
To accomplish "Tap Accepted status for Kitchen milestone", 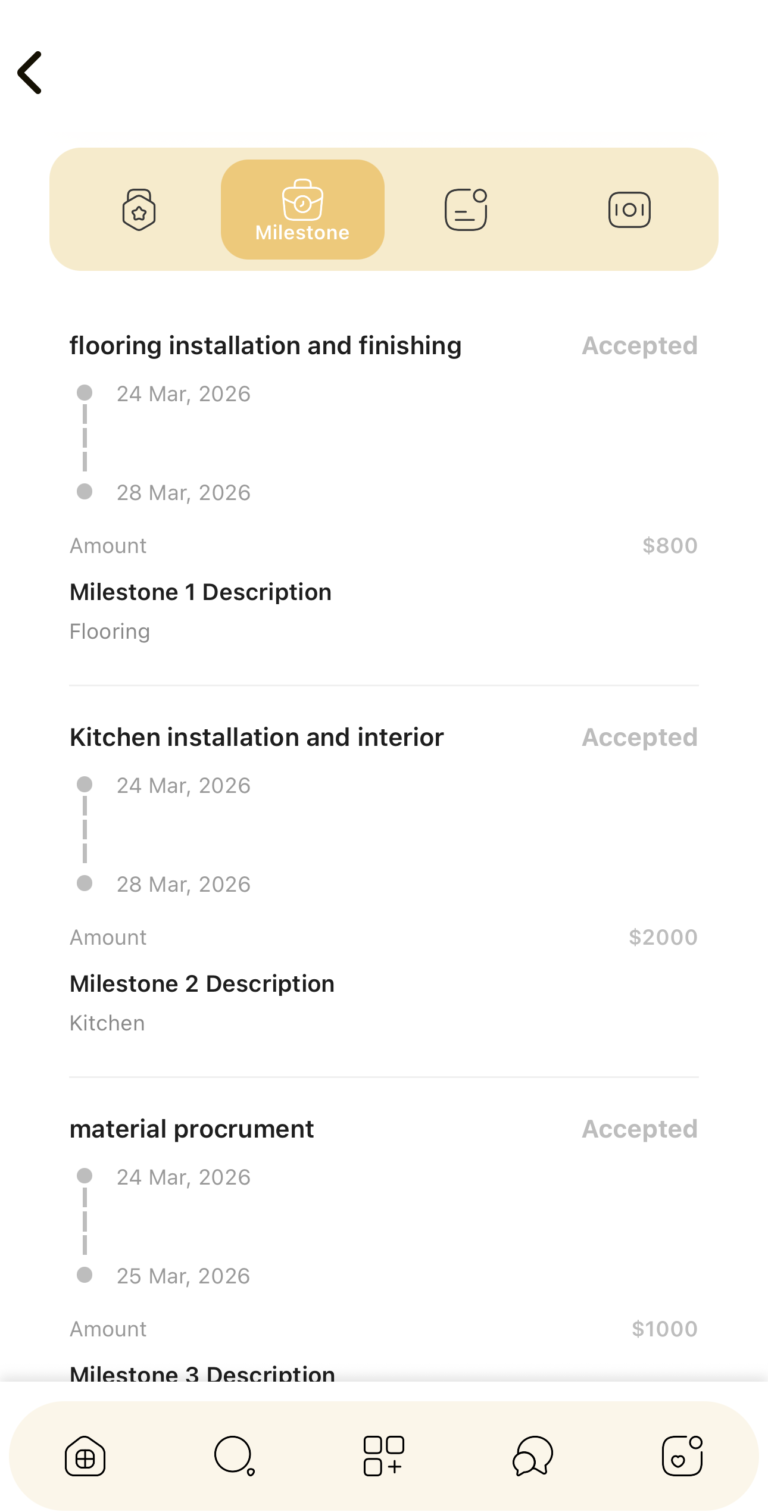I will 639,738.
